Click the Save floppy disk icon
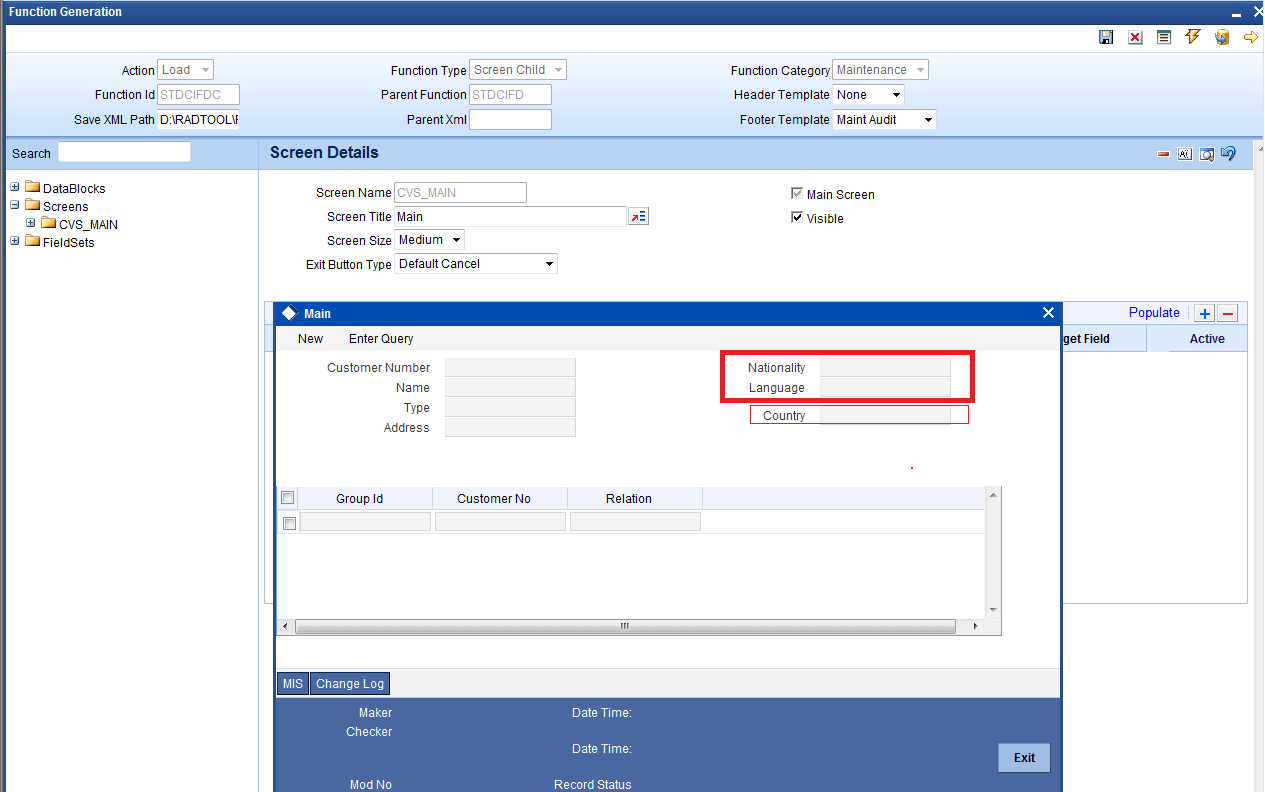This screenshot has width=1265, height=792. 1106,37
